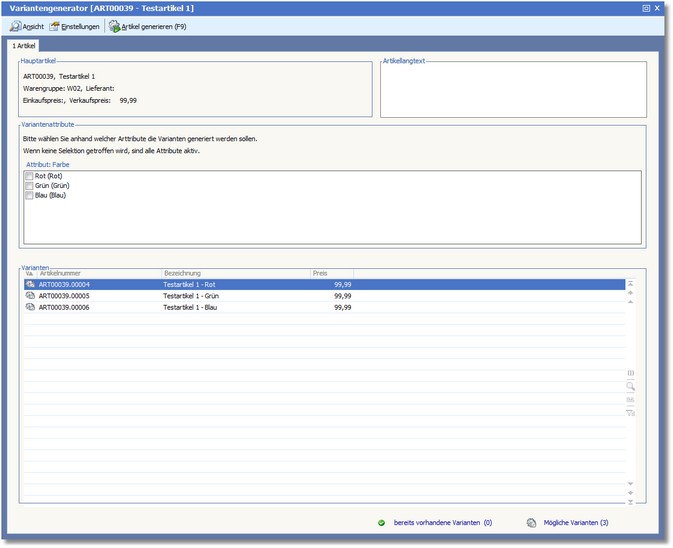Click the variant icon beside ART00039.00006
Viewport: 673px width, 548px height.
[30, 307]
